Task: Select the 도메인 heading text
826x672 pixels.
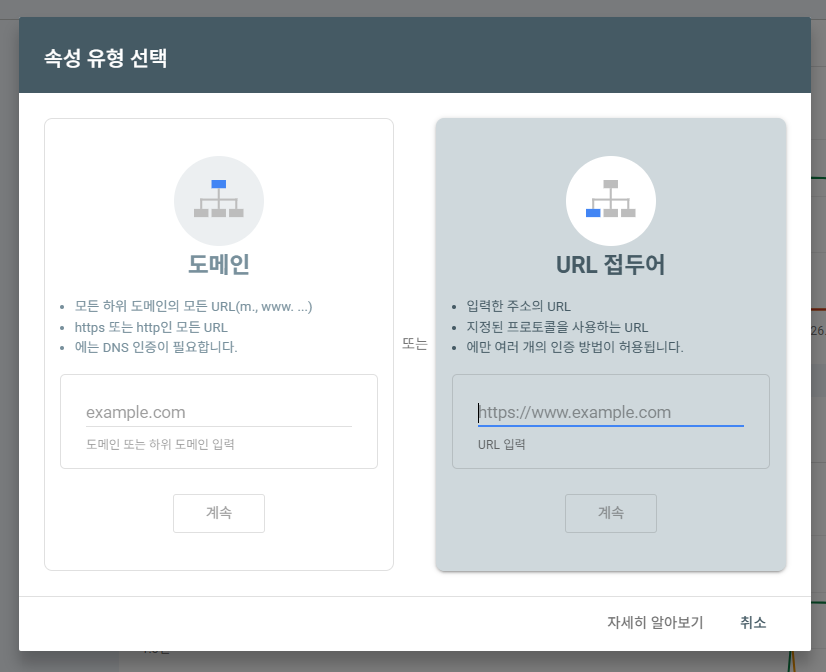Action: [x=219, y=264]
